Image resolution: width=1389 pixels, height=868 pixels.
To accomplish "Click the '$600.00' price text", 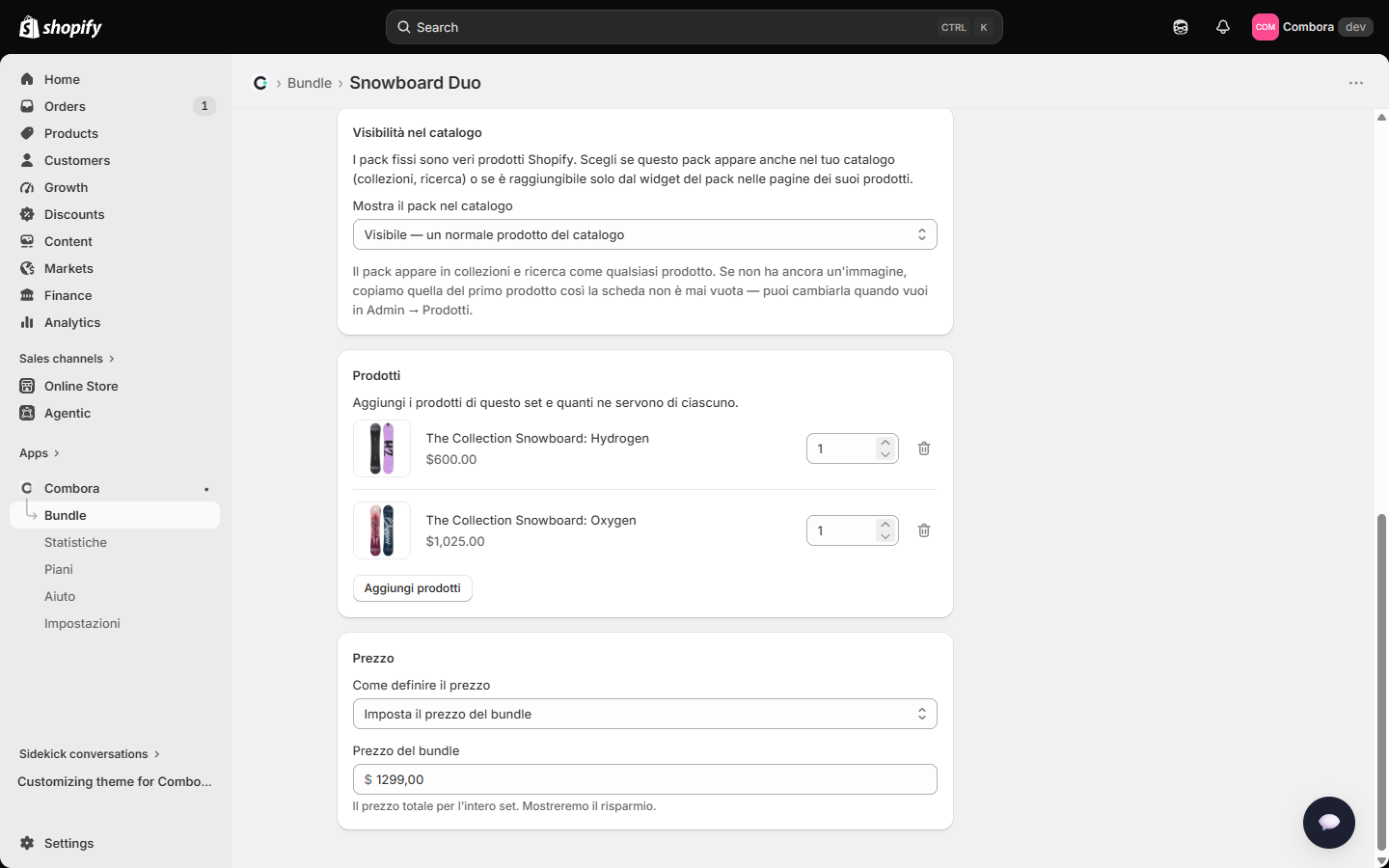I will [451, 459].
